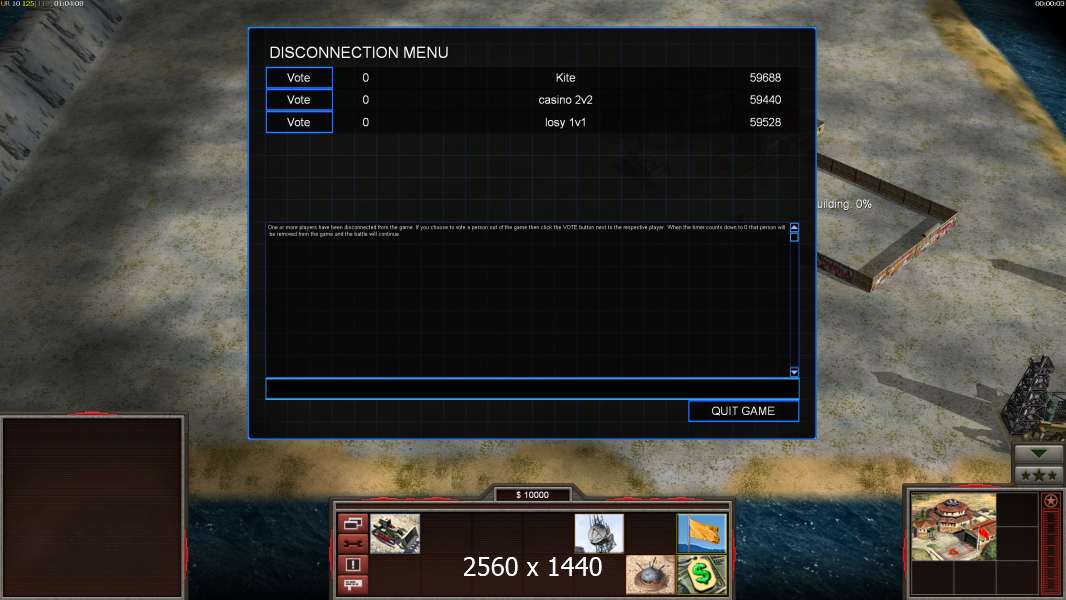Viewport: 1066px width, 600px height.
Task: Collapse the control bar with green arrow
Action: coord(1038,454)
